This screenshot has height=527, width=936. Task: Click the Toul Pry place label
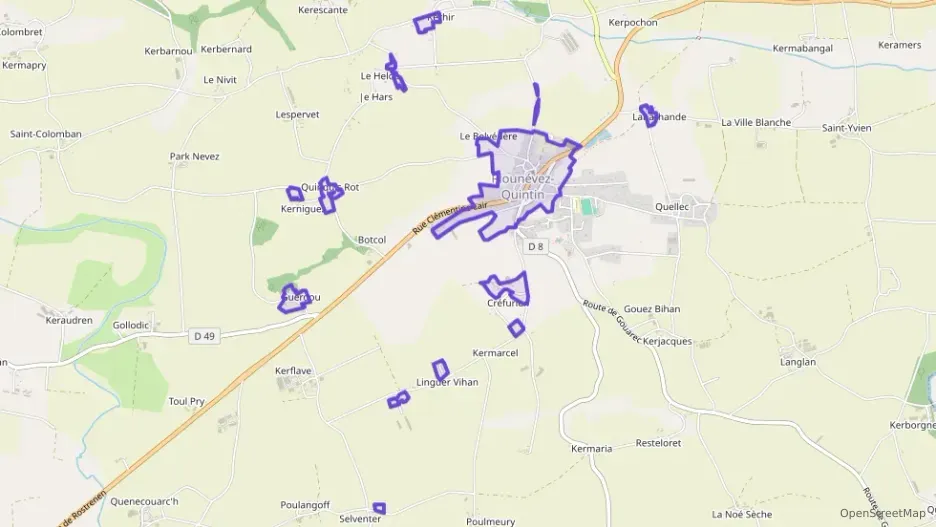click(186, 402)
